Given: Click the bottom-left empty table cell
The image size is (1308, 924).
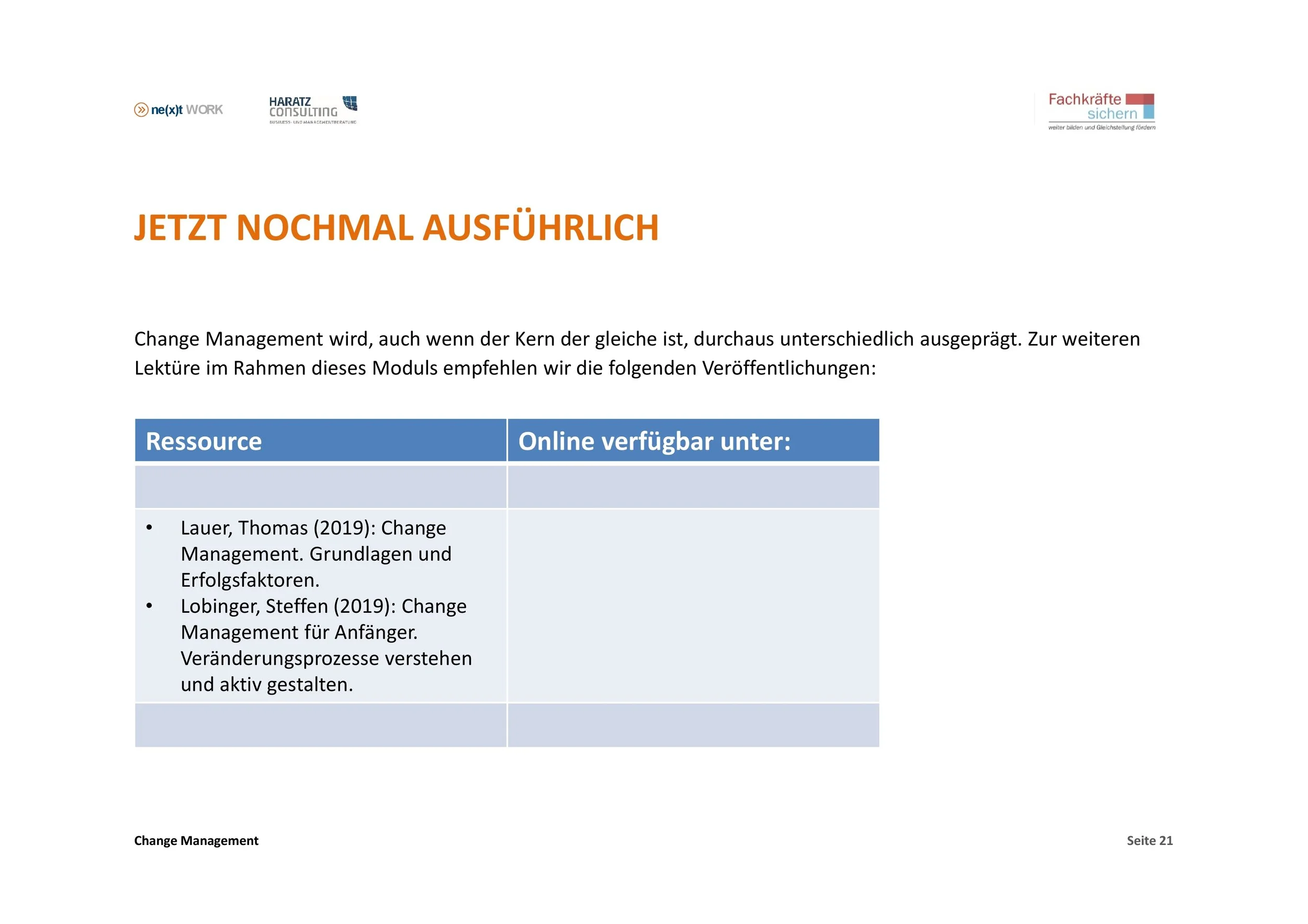Looking at the screenshot, I should (x=320, y=725).
